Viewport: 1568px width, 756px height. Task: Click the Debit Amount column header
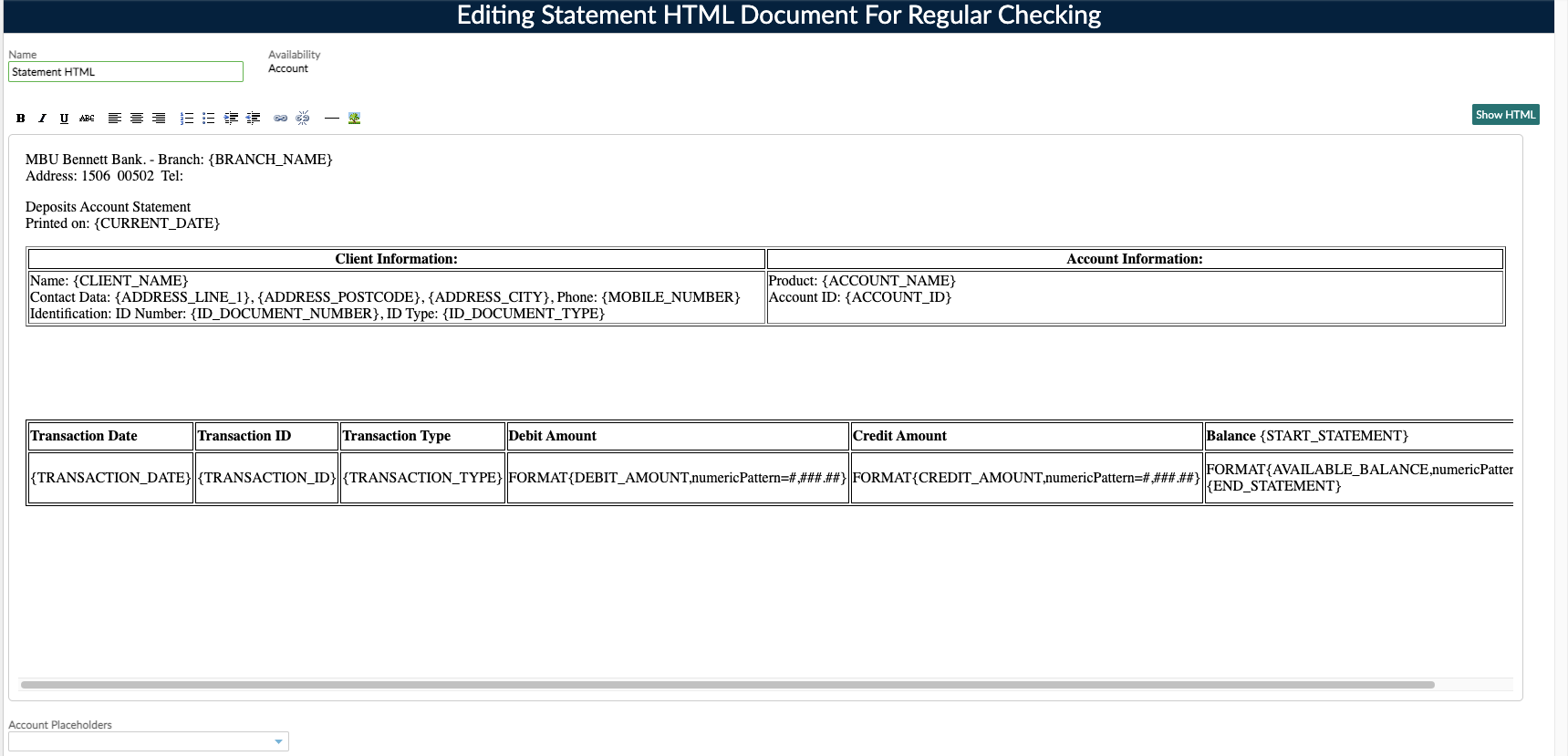pos(678,436)
